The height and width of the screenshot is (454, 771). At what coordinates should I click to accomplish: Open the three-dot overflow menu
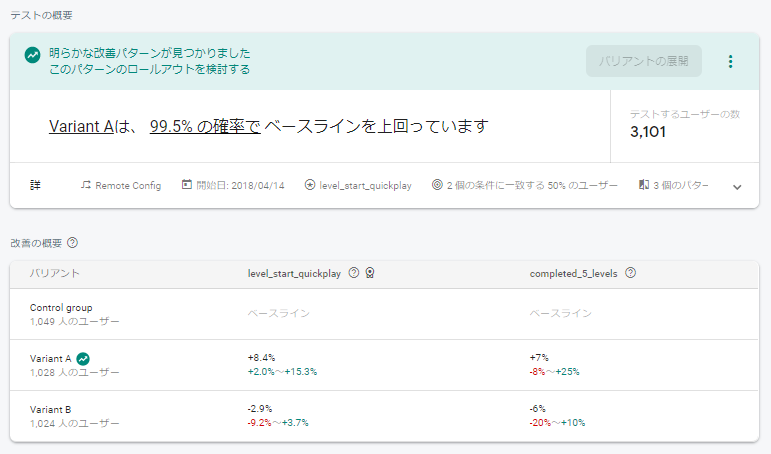click(730, 61)
